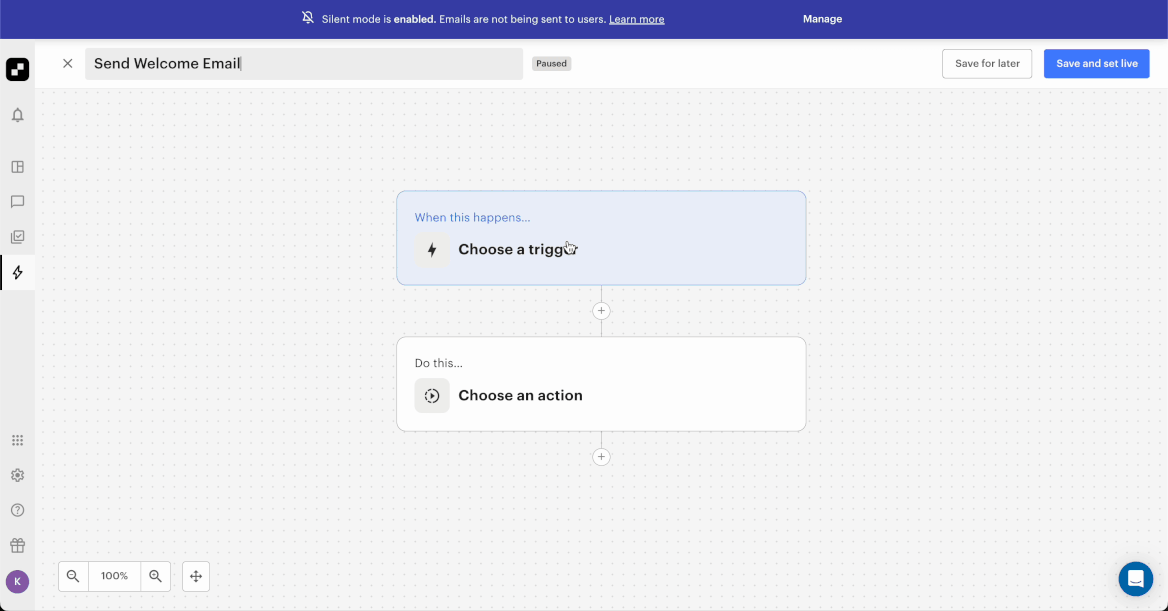
Task: Click the crossed-out bell silent mode icon
Action: point(308,18)
